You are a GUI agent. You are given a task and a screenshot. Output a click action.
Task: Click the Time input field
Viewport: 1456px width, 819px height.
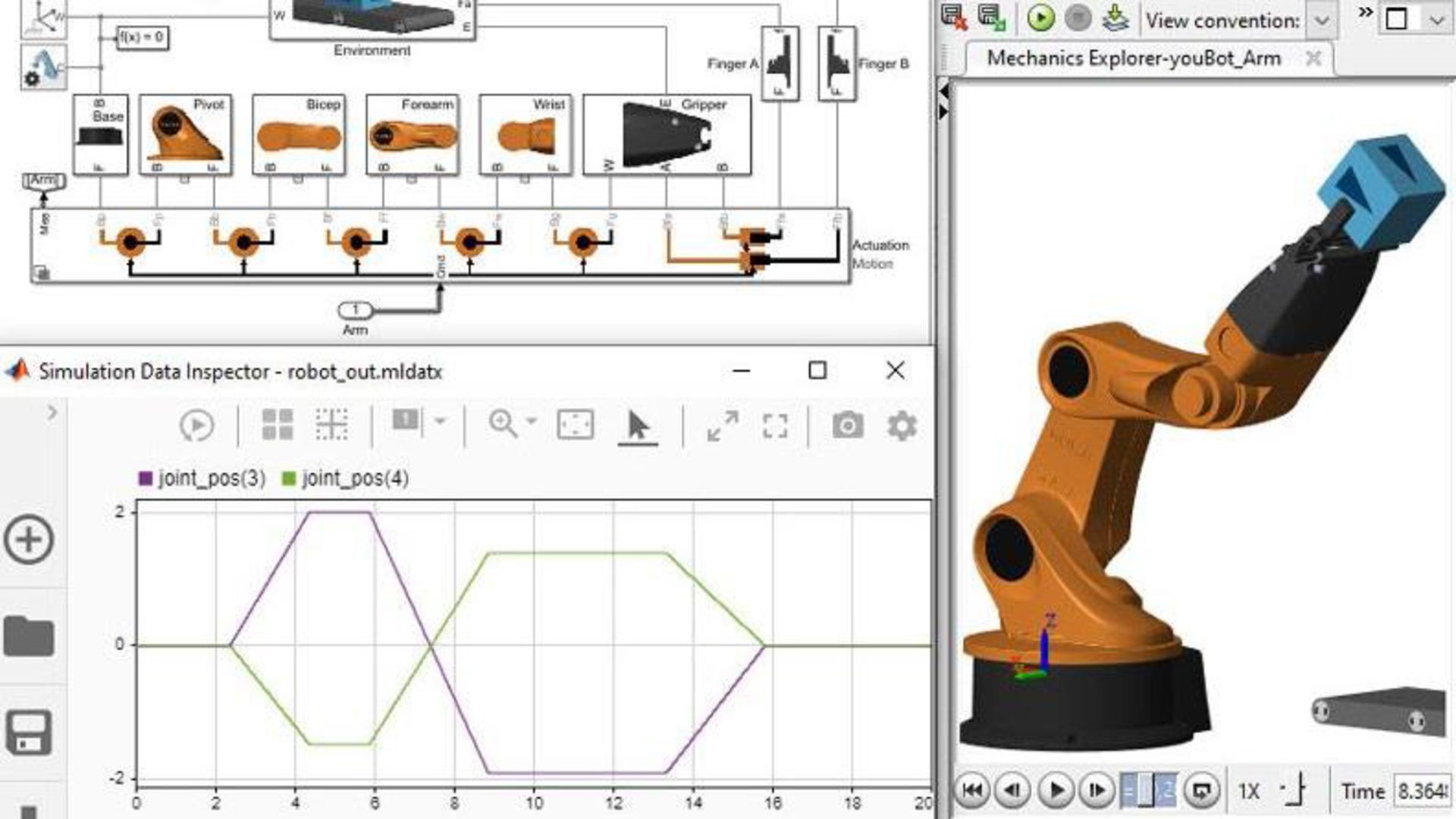pyautogui.click(x=1422, y=791)
